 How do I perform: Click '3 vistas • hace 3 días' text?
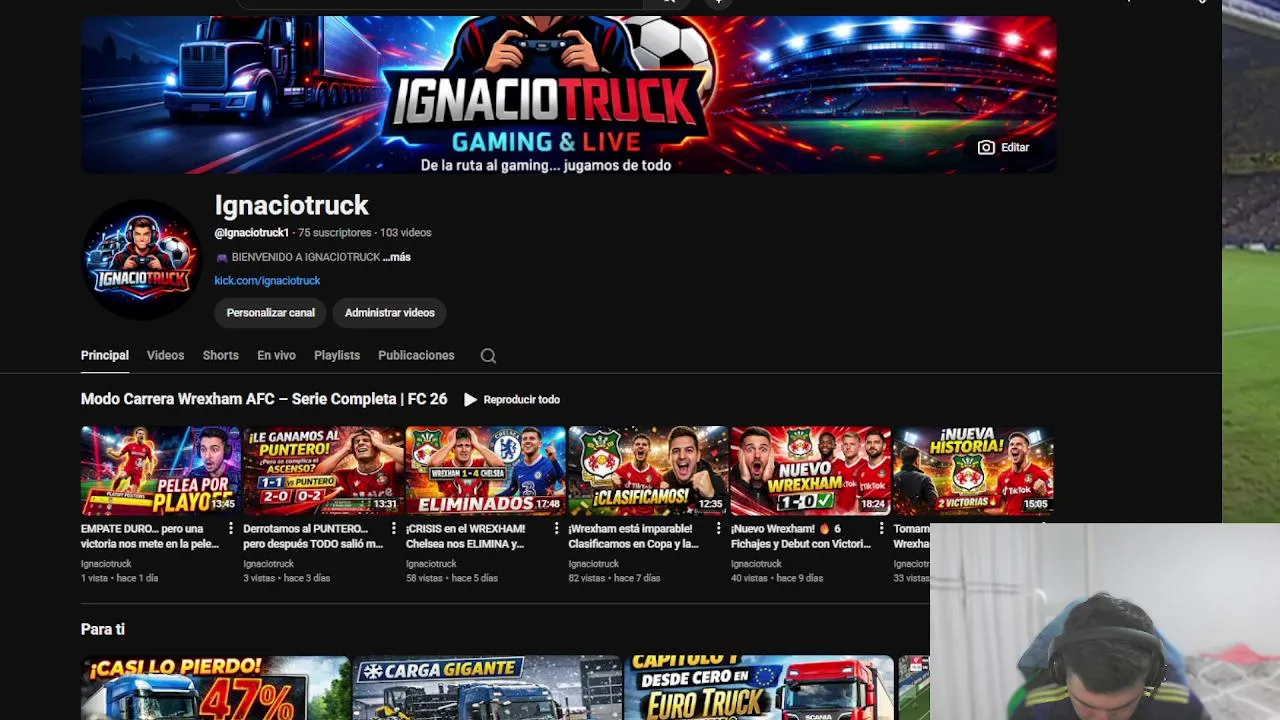tap(286, 578)
